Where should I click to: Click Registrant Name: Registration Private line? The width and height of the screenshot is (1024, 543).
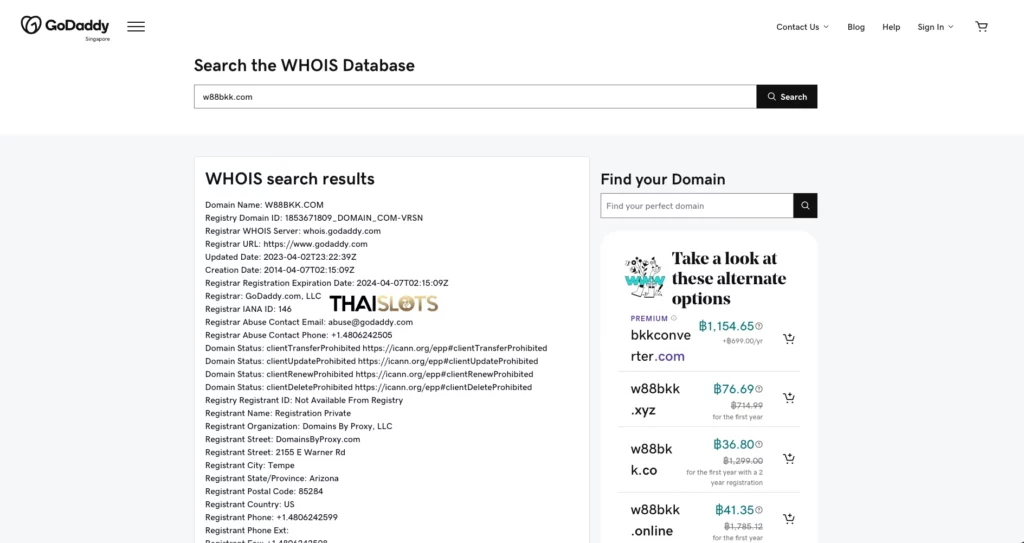coord(278,413)
